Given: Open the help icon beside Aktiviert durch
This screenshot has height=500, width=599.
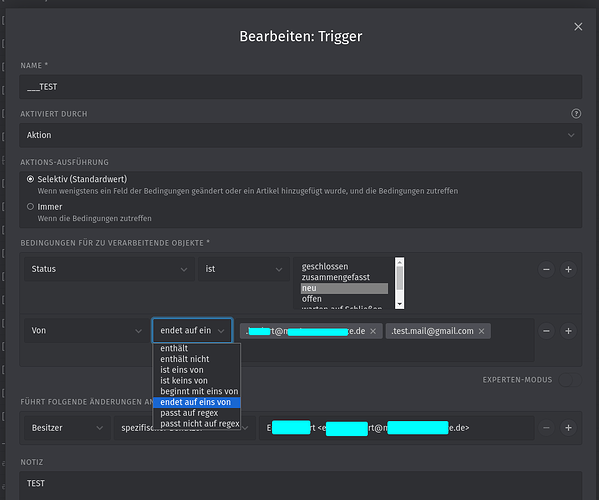Looking at the screenshot, I should (576, 113).
